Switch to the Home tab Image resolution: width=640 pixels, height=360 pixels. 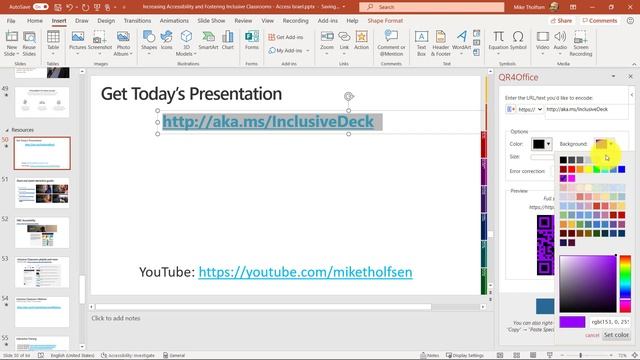point(35,20)
